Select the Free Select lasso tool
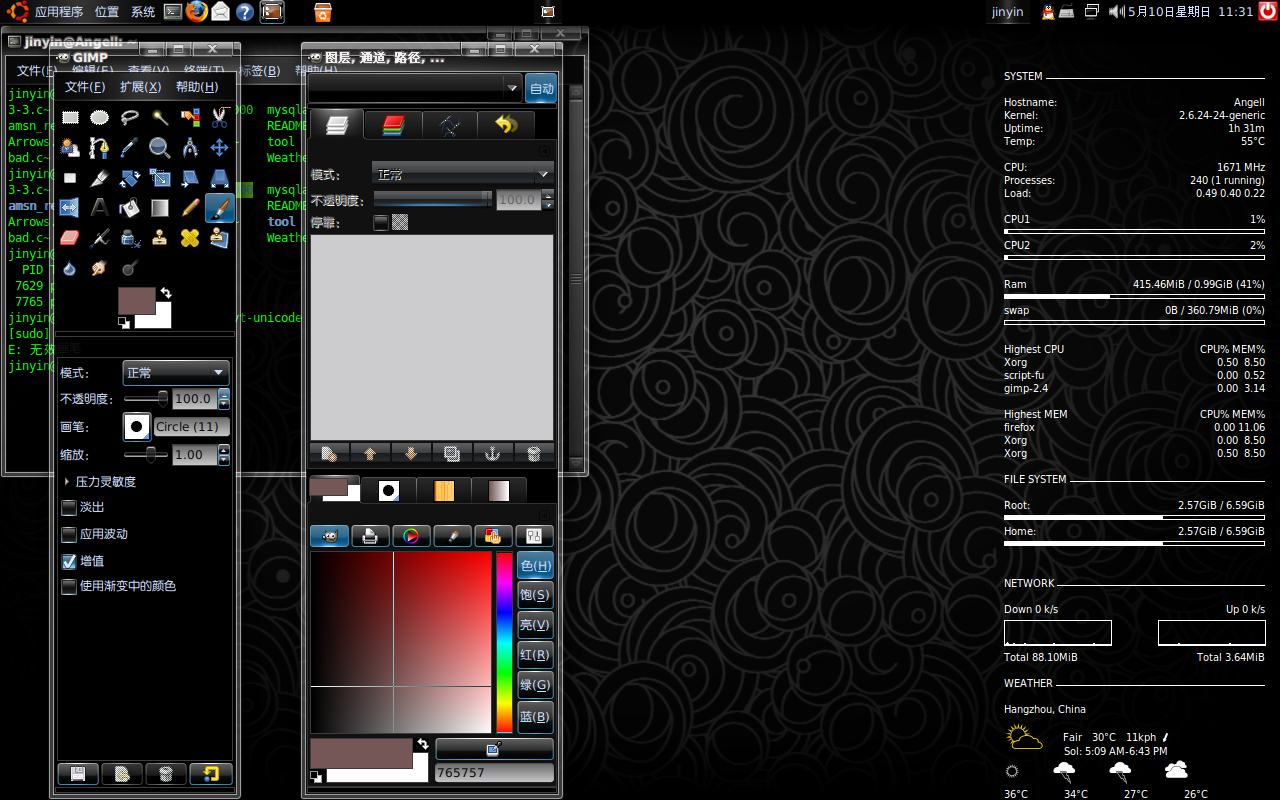This screenshot has width=1280, height=800. [130, 117]
